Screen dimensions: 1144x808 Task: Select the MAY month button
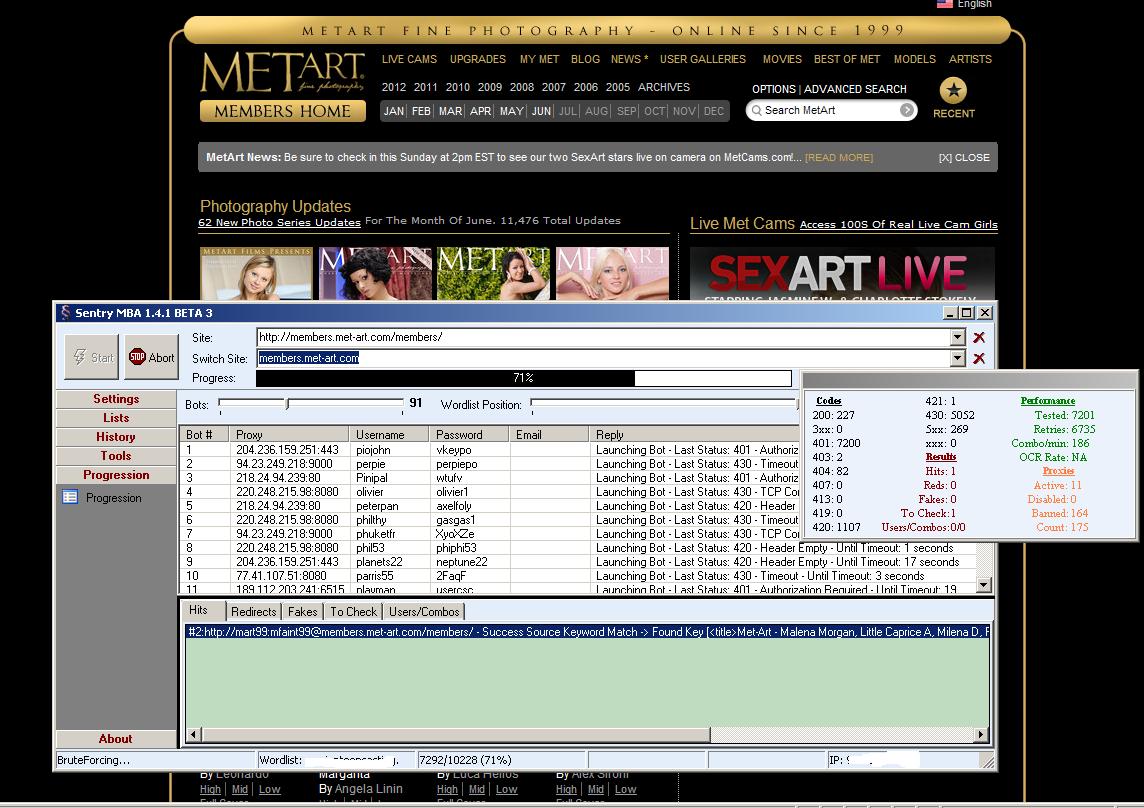point(511,111)
